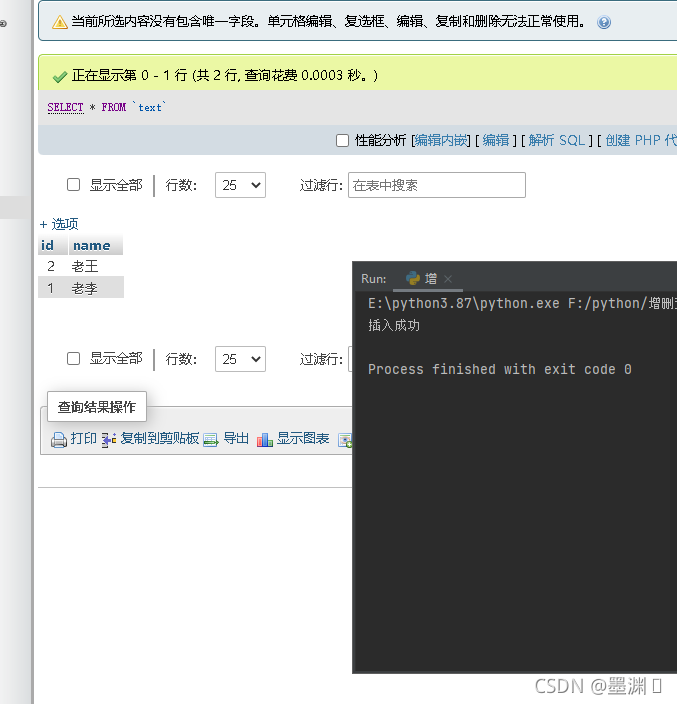Viewport: 677px width, 704px height.
Task: Click the yellow warning triangle icon
Action: pyautogui.click(x=60, y=22)
